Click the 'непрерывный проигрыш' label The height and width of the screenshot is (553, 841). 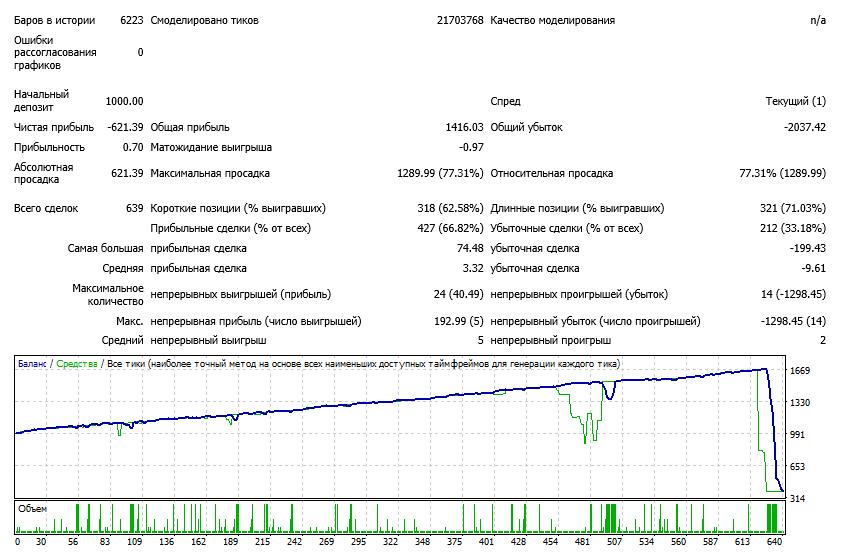point(551,341)
